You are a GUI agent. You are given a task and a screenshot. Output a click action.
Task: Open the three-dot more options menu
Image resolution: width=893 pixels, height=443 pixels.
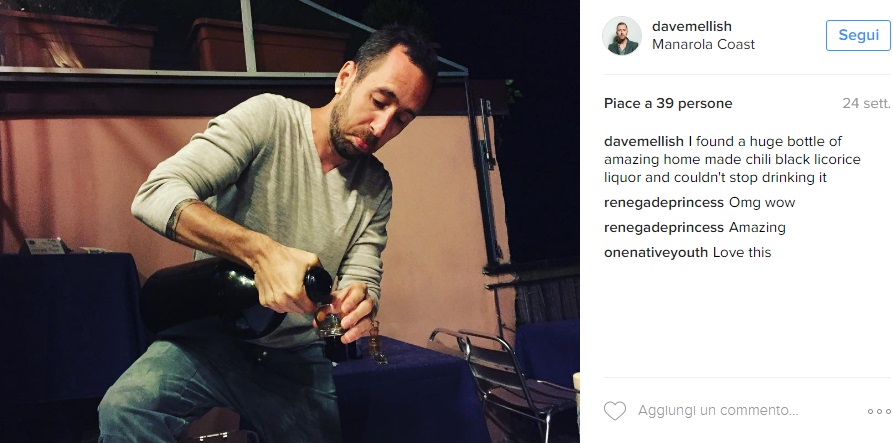(879, 411)
